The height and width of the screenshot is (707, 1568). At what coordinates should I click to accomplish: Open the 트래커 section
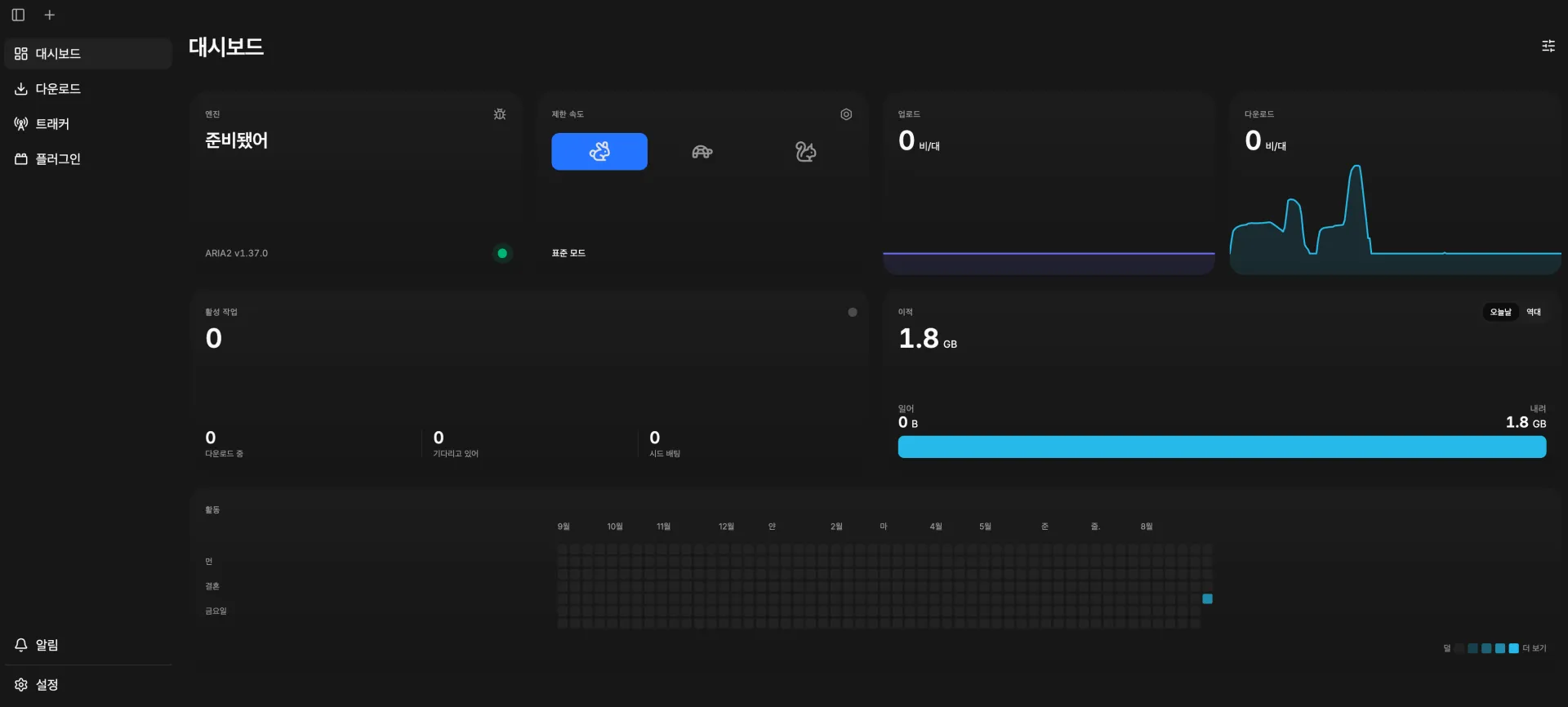pyautogui.click(x=88, y=123)
